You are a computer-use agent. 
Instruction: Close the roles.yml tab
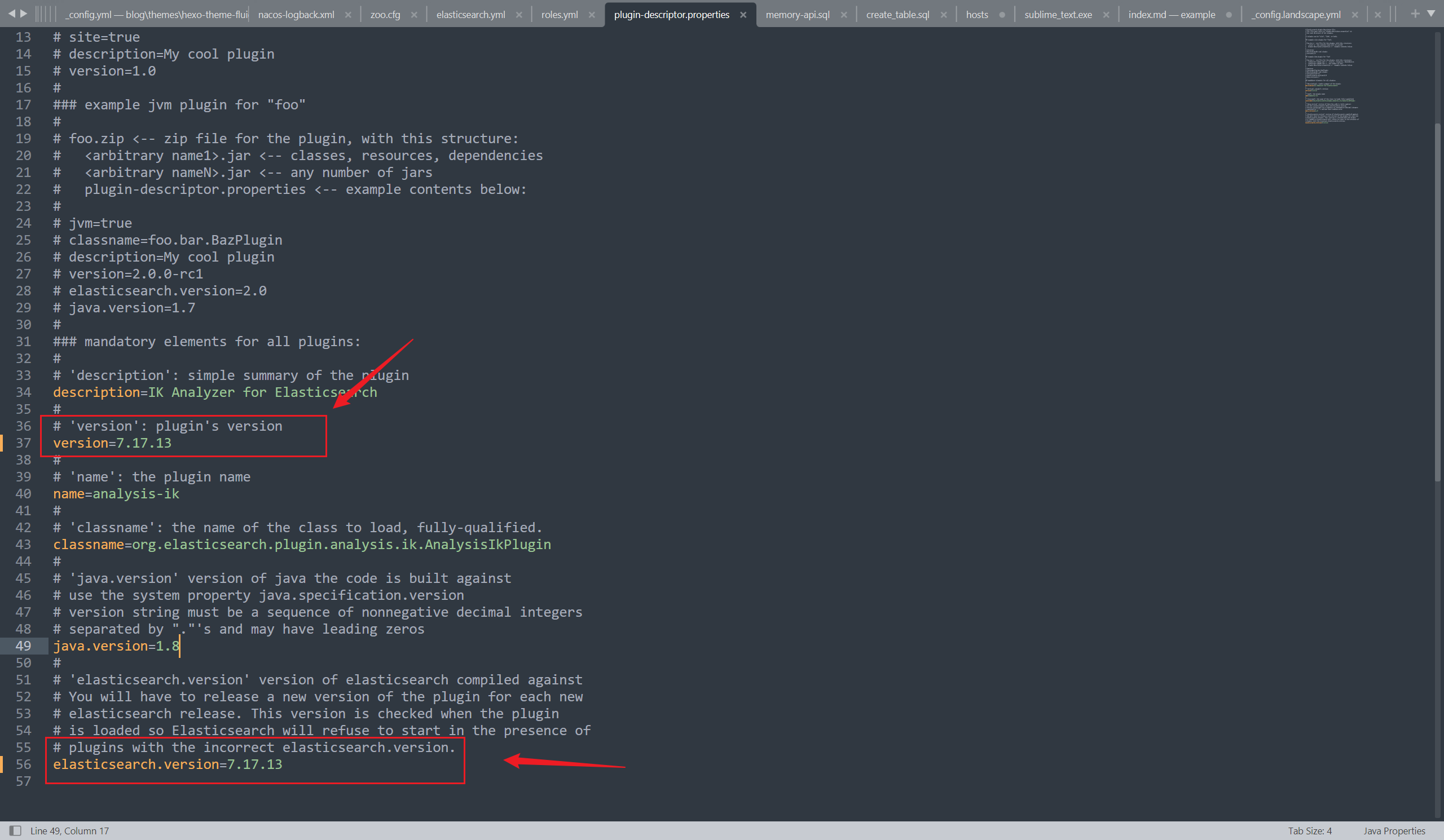(x=591, y=15)
